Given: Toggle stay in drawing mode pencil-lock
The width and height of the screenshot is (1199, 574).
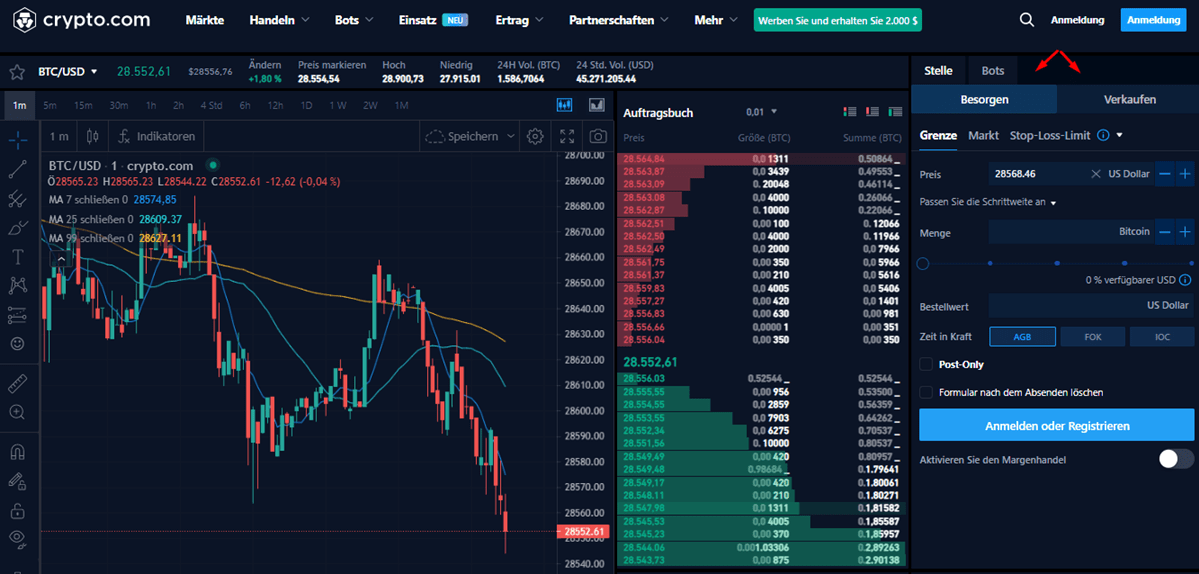Looking at the screenshot, I should point(18,481).
